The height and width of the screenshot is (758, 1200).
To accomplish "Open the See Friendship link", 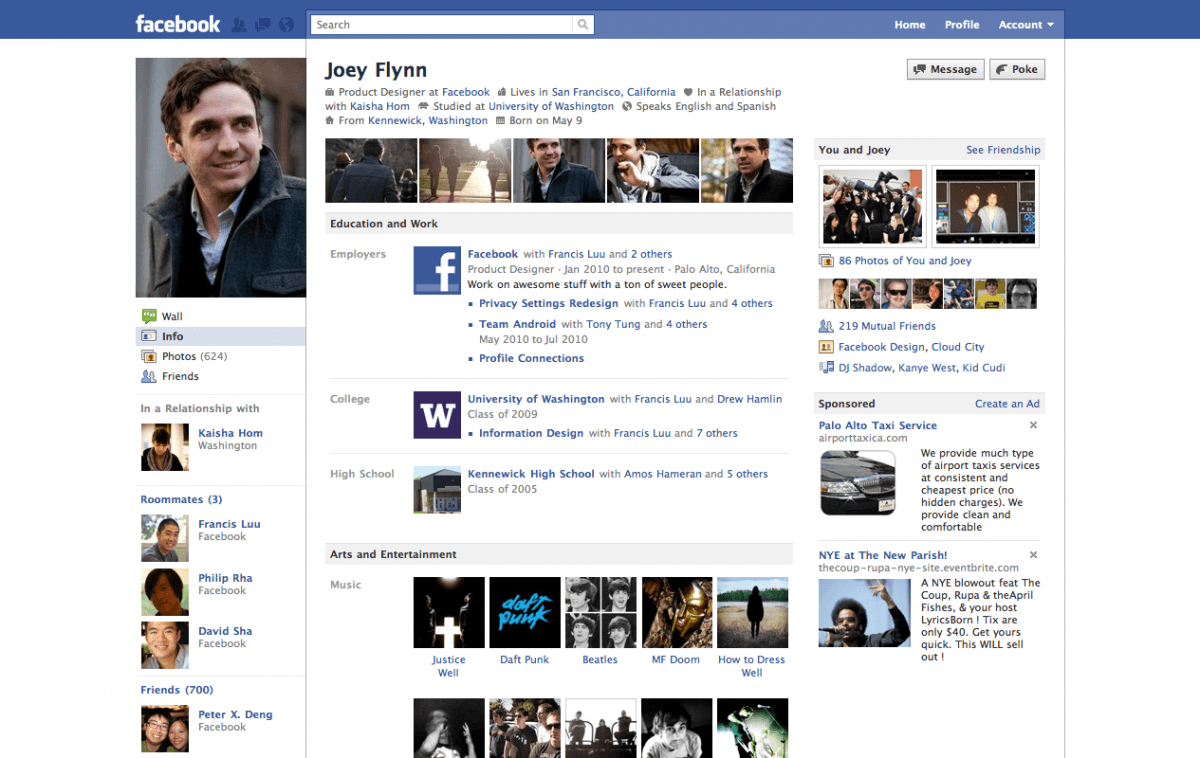I will click(1002, 150).
